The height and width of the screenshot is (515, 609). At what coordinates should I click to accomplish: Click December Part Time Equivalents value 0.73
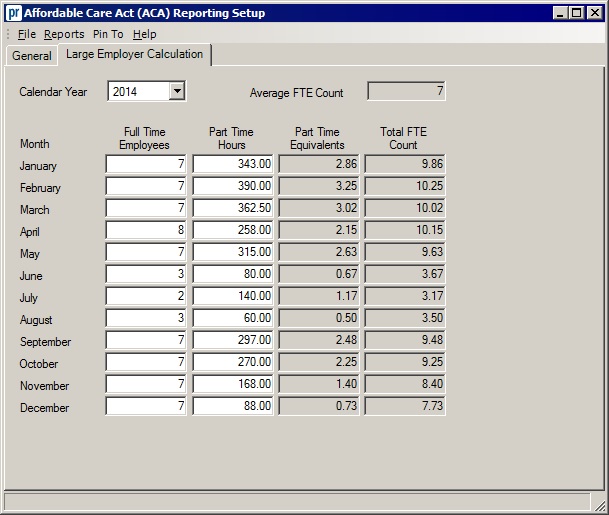point(319,406)
